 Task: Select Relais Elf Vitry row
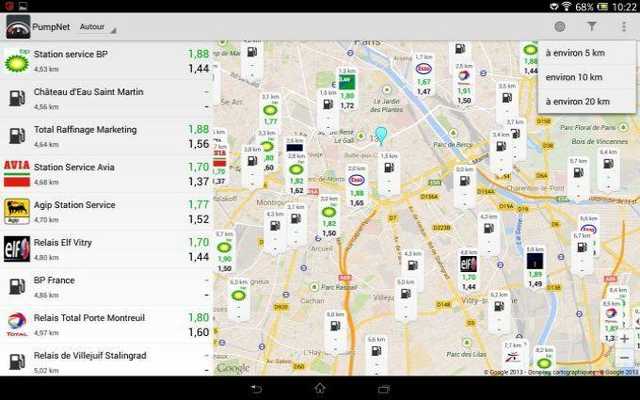(107, 249)
